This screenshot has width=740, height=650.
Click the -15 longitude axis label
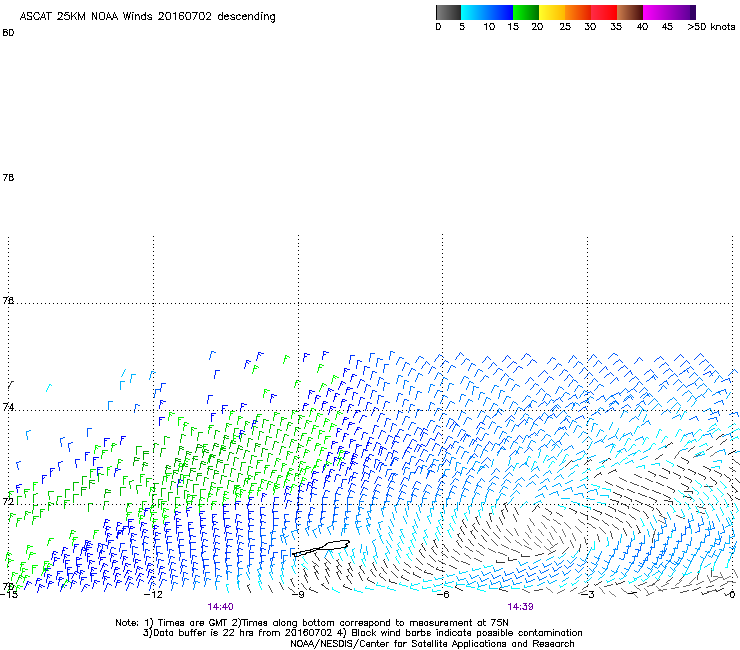click(8, 595)
